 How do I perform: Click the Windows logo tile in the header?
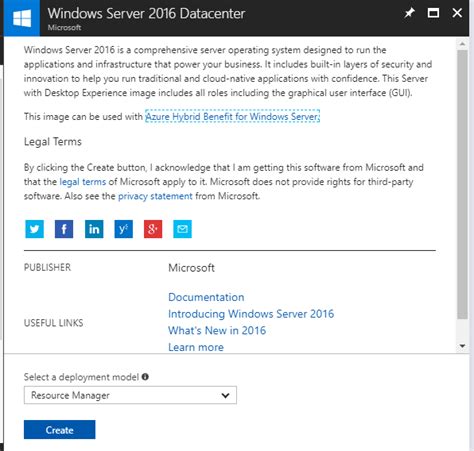(x=22, y=18)
